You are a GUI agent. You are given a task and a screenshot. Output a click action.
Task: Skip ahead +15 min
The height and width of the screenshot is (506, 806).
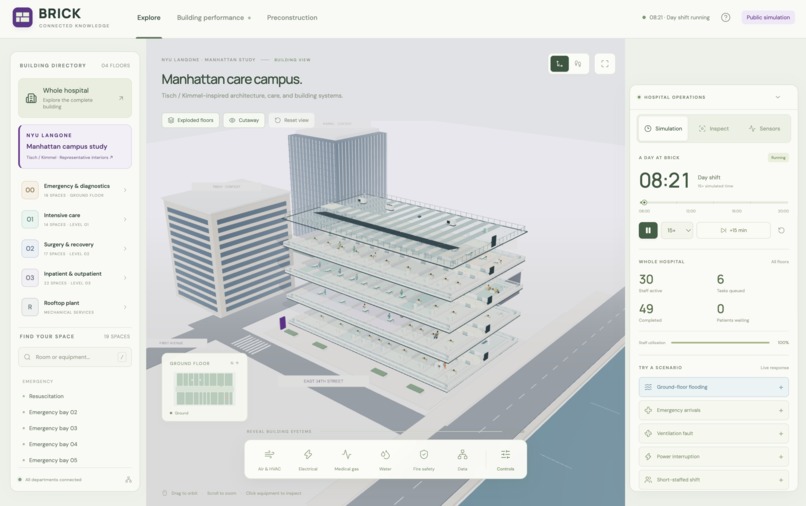734,230
